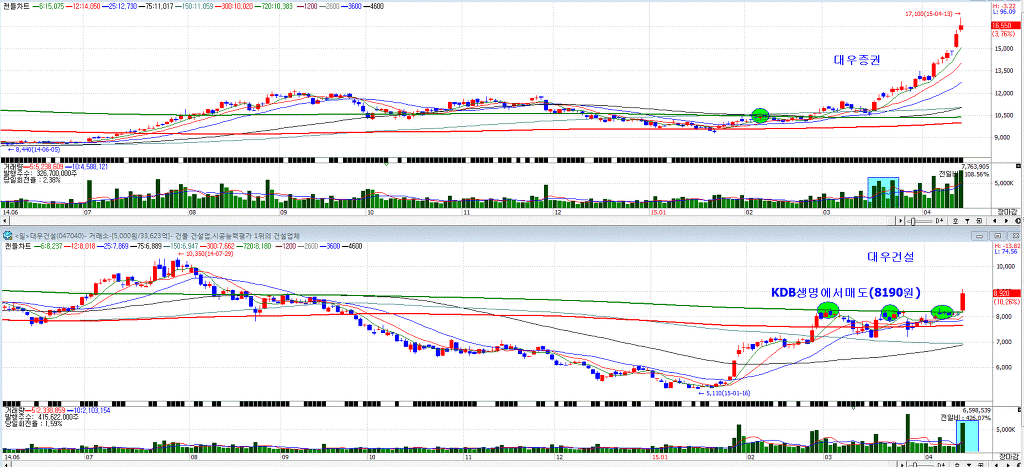Select the 12:8,018 legend in the bottom chart
This screenshot has width=1024, height=467.
[x=82, y=246]
